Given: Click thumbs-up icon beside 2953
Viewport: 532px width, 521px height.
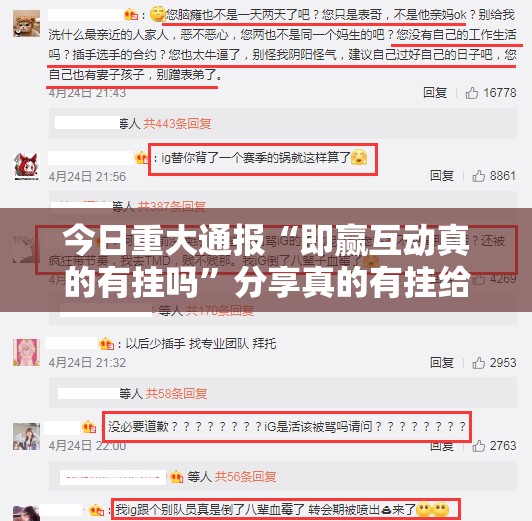Looking at the screenshot, I should pos(478,363).
